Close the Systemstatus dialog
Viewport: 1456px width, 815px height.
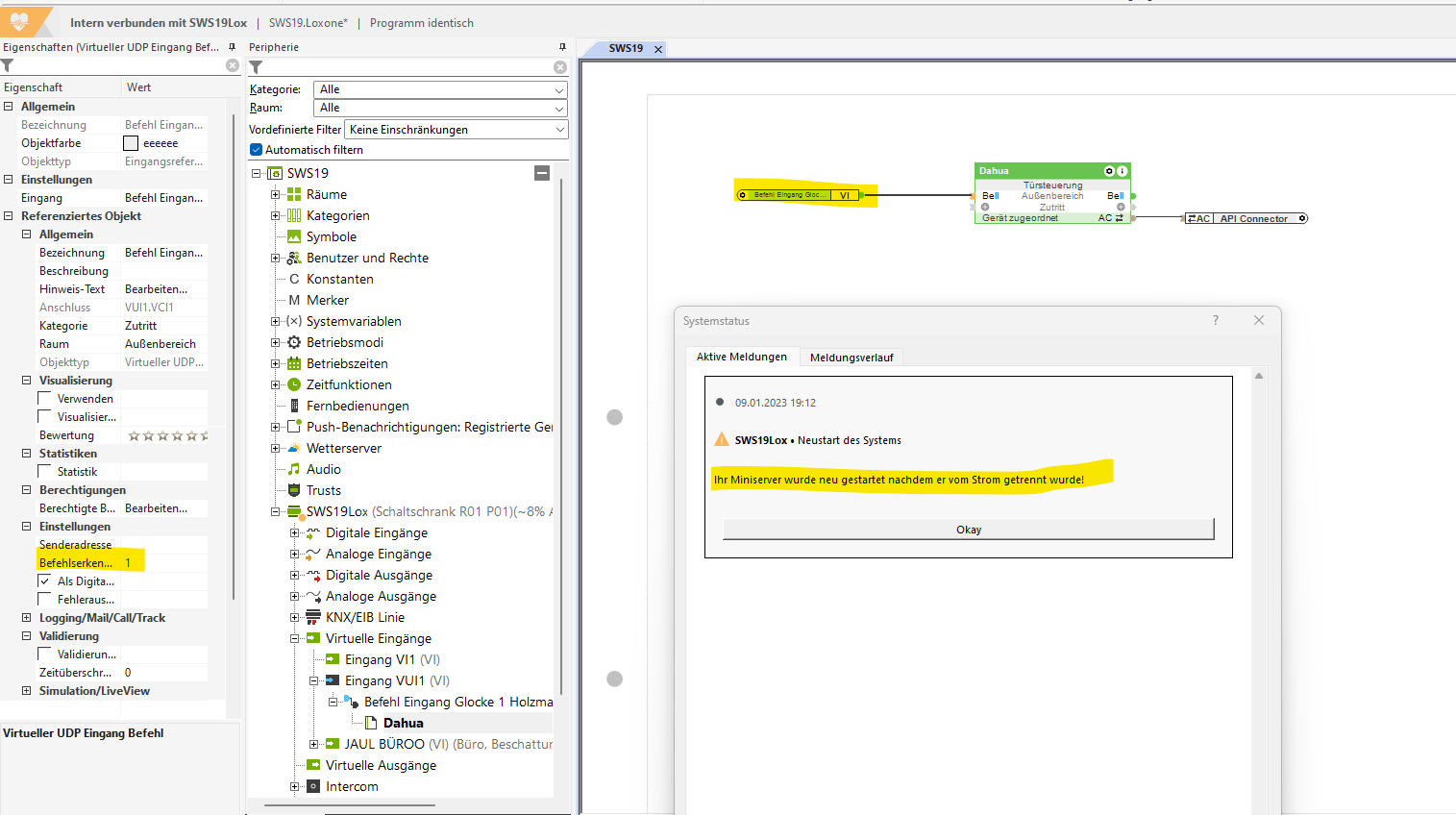point(1259,320)
